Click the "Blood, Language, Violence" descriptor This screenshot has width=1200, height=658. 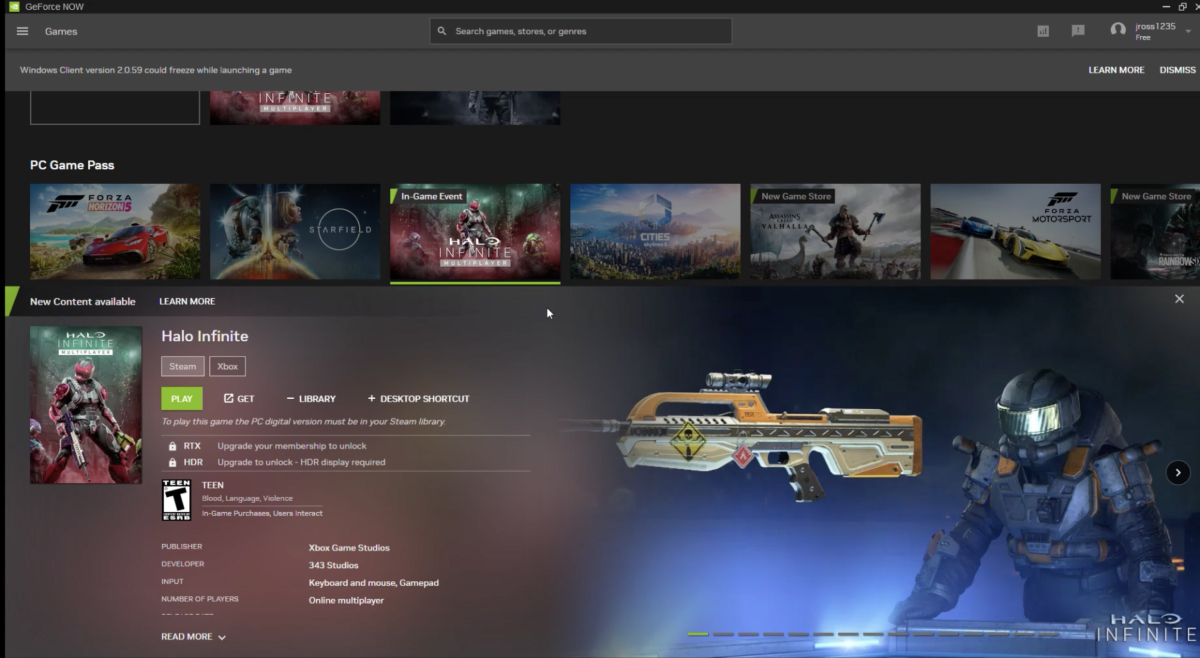click(247, 498)
